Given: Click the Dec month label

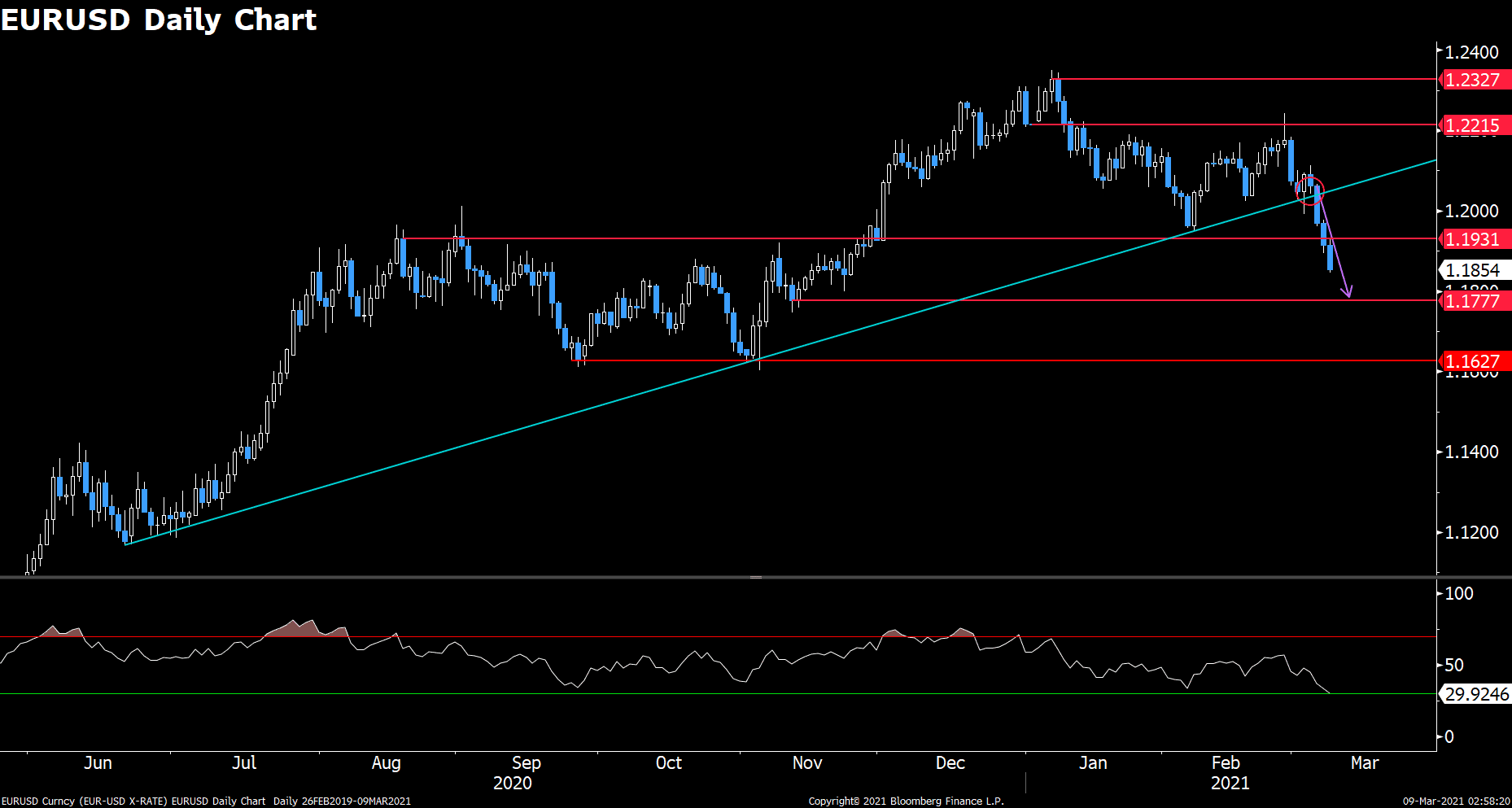Looking at the screenshot, I should [x=950, y=762].
